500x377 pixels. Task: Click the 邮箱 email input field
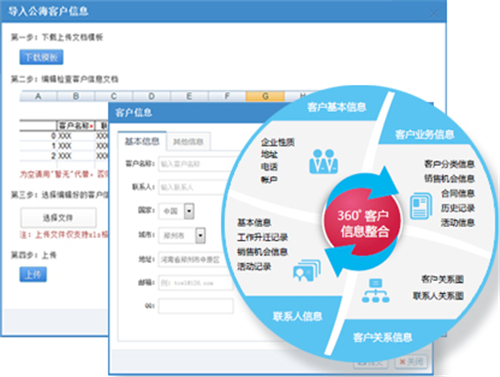pos(196,283)
